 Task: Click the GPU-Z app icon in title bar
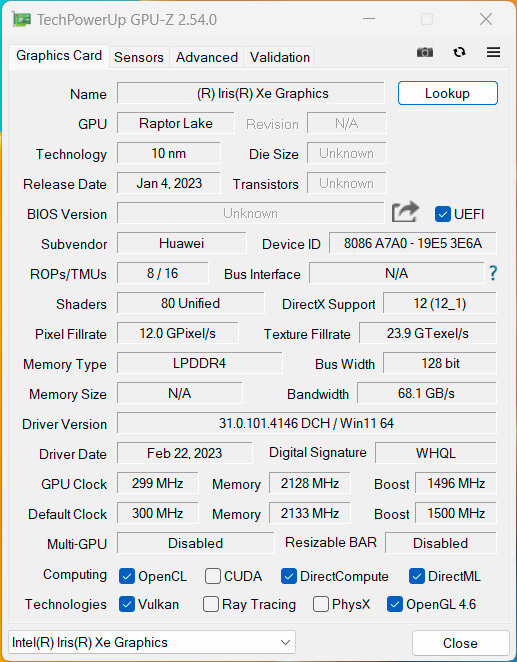click(x=21, y=19)
